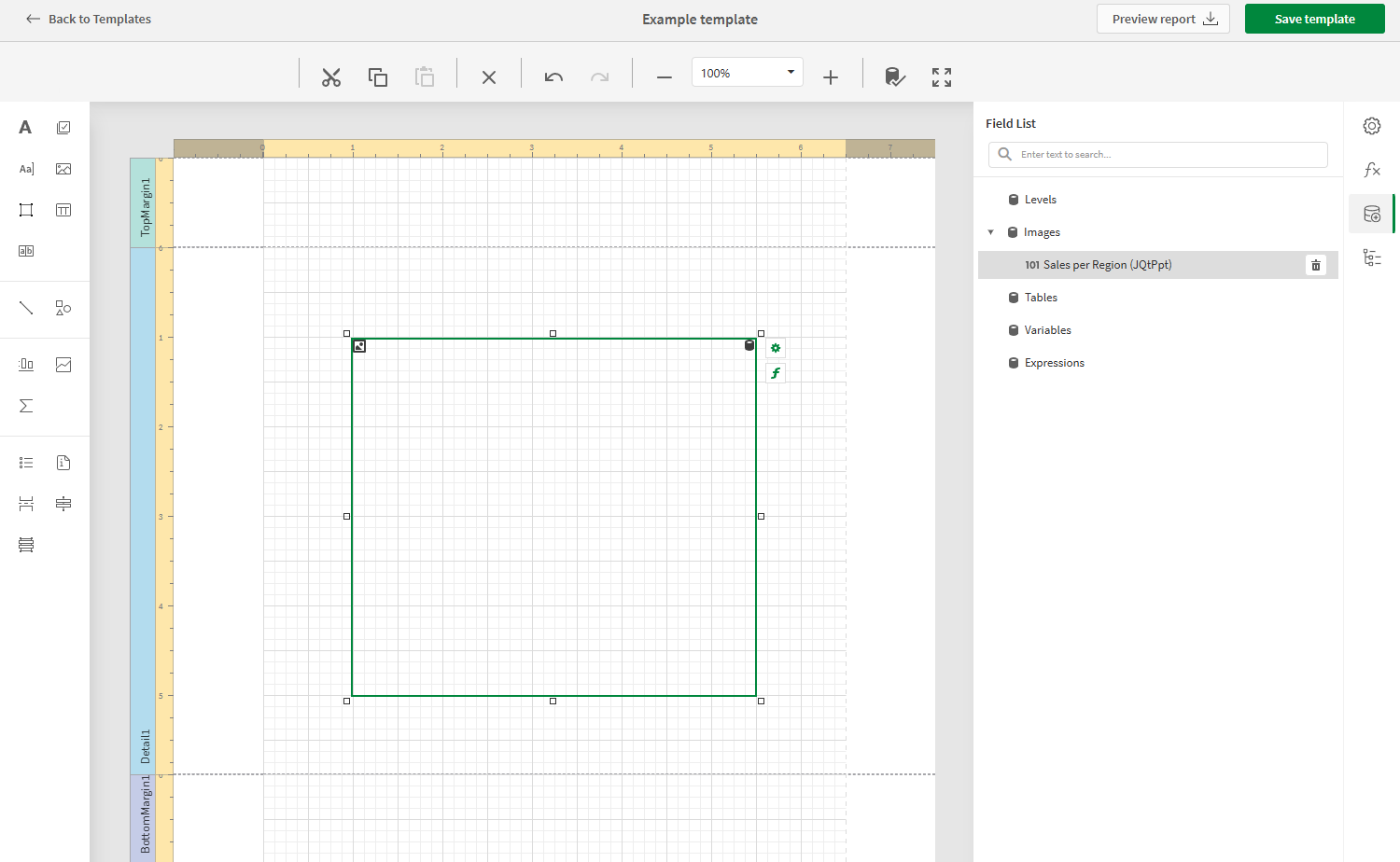
Task: Select the Chart tool
Action: point(63,364)
